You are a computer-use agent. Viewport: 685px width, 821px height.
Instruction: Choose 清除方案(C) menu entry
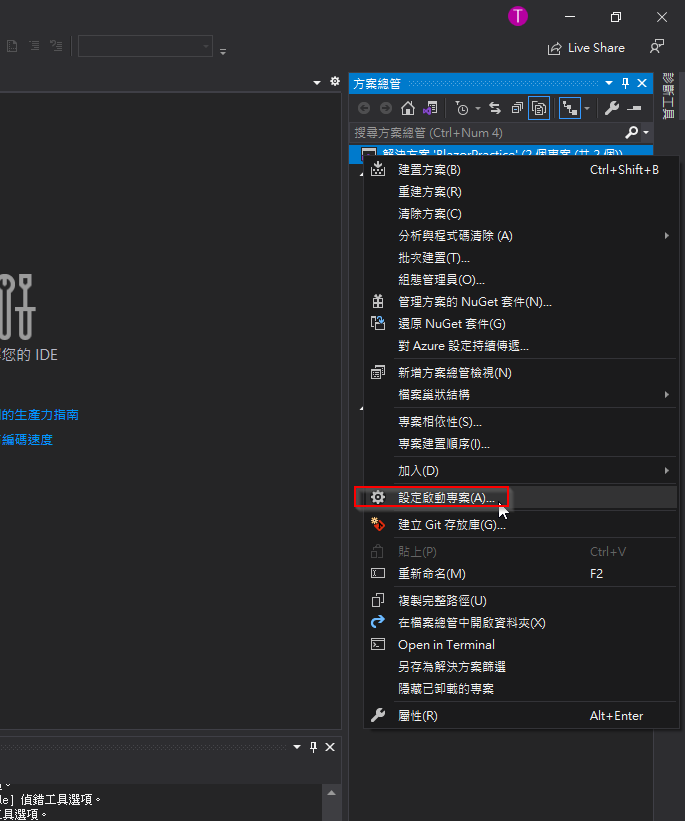point(521,214)
